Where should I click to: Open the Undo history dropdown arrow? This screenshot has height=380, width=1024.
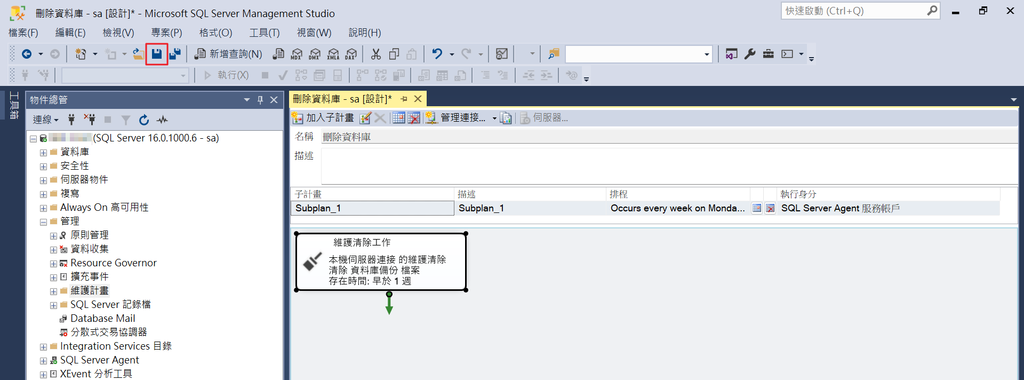click(451, 54)
